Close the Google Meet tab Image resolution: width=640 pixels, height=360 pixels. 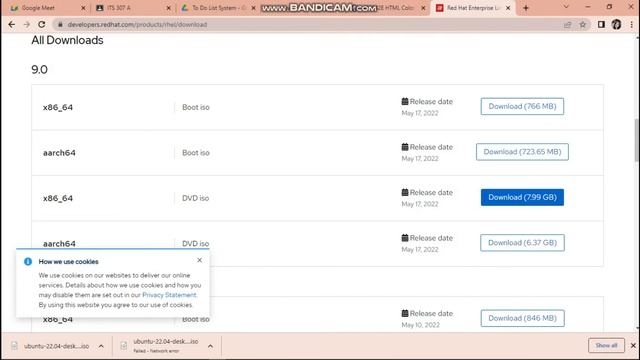83,8
